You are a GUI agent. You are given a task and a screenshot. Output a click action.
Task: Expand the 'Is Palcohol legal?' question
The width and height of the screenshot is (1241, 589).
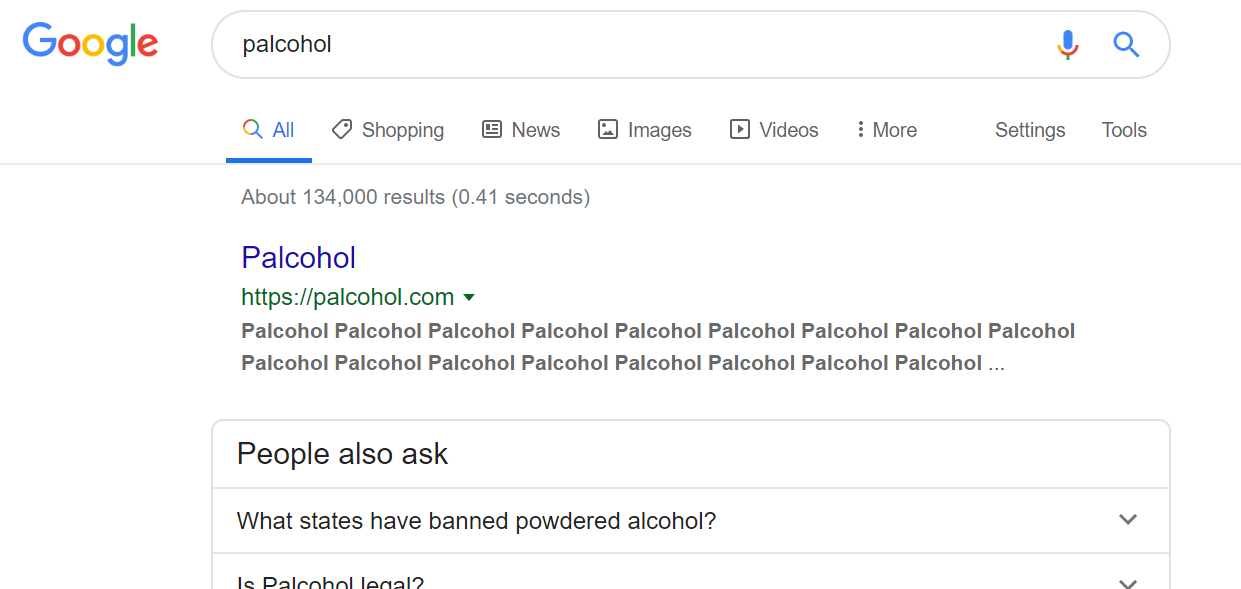tap(1128, 583)
